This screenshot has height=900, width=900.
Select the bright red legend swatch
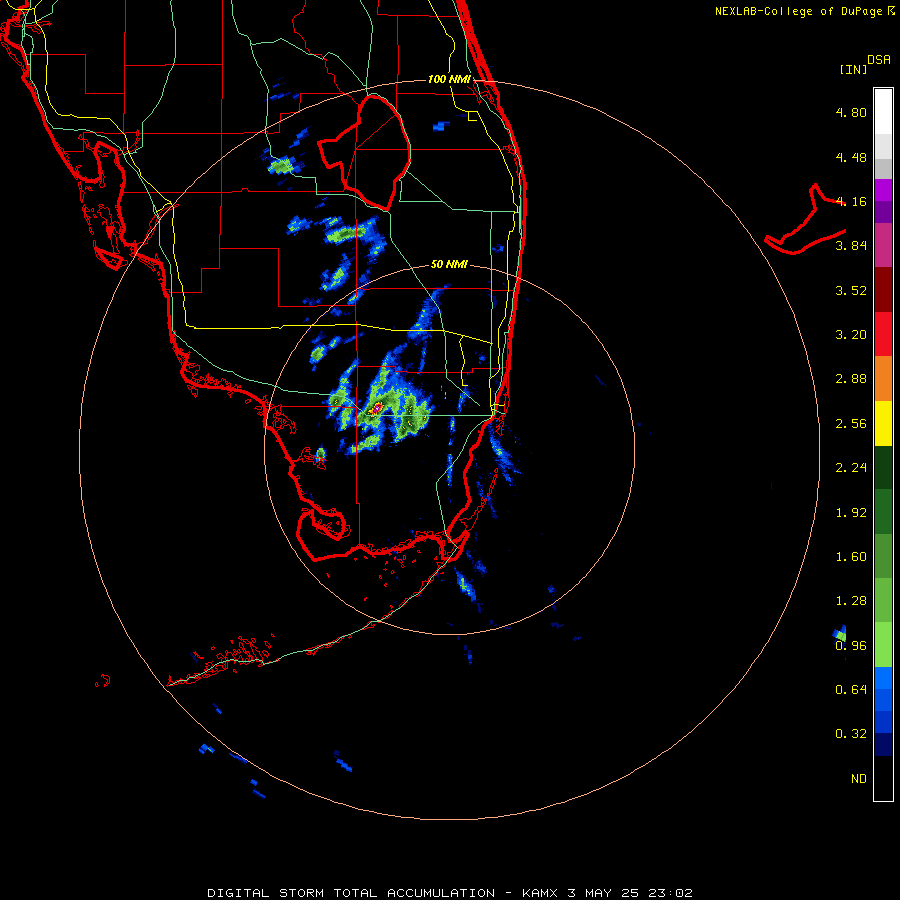[x=883, y=334]
